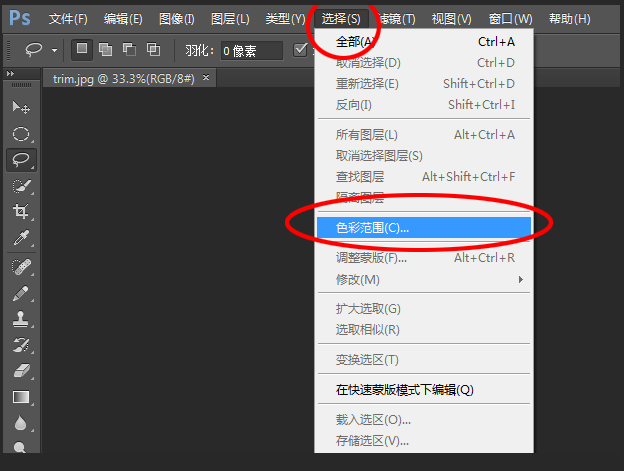Choose 所有图层(L) menu entry
The width and height of the screenshot is (624, 471).
pyautogui.click(x=424, y=135)
